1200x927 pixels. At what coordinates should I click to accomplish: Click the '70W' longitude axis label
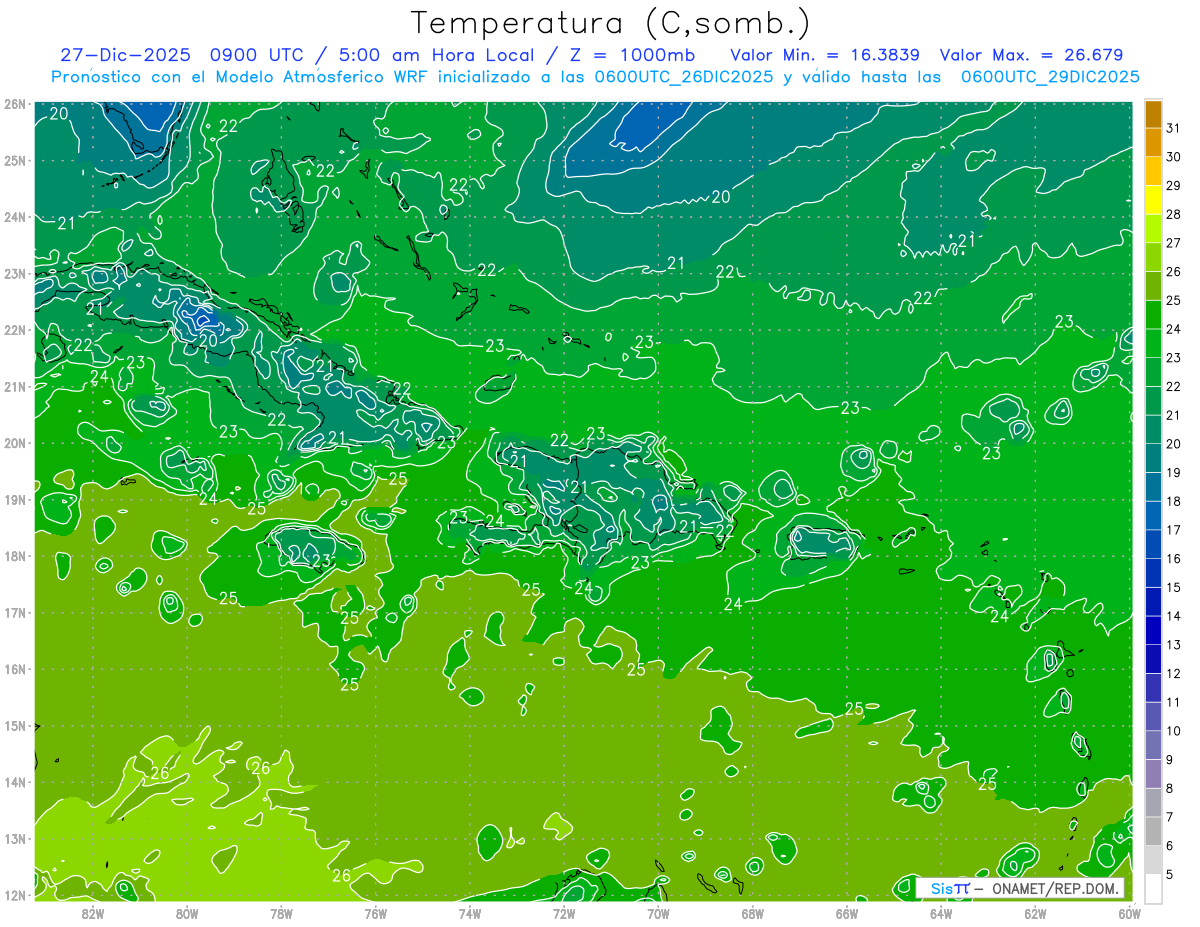tap(658, 912)
